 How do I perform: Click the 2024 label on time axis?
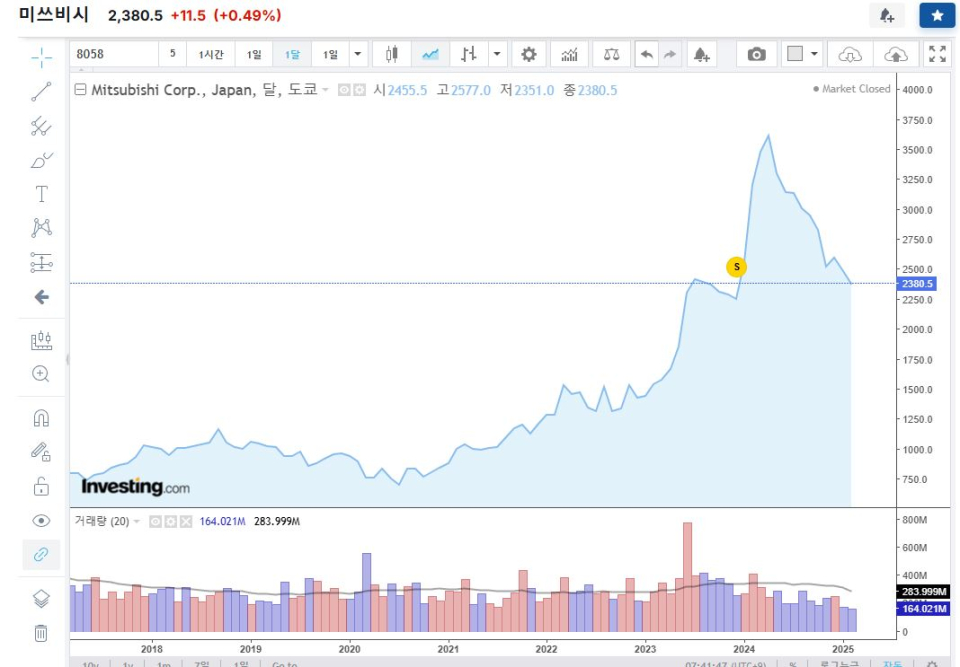click(x=744, y=649)
